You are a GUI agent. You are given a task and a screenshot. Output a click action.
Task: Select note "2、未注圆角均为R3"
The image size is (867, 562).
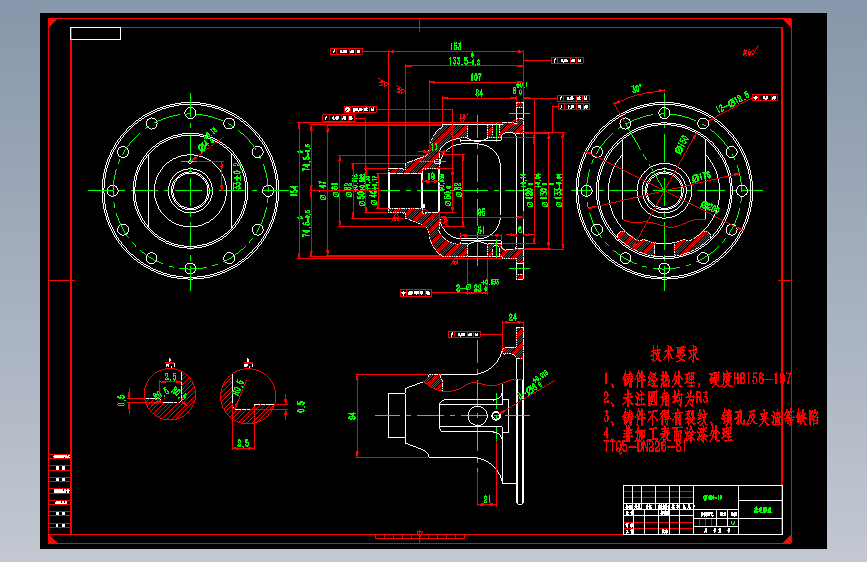click(656, 398)
